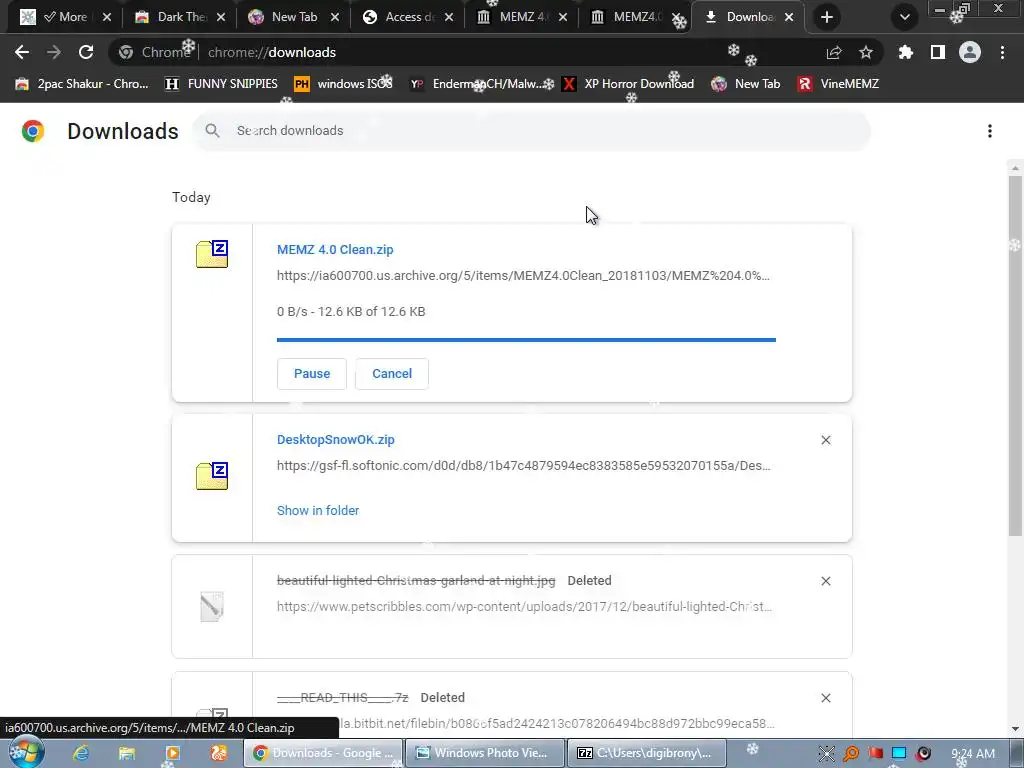Launch Internet Explorer from the taskbar
The width and height of the screenshot is (1024, 768).
tap(81, 753)
